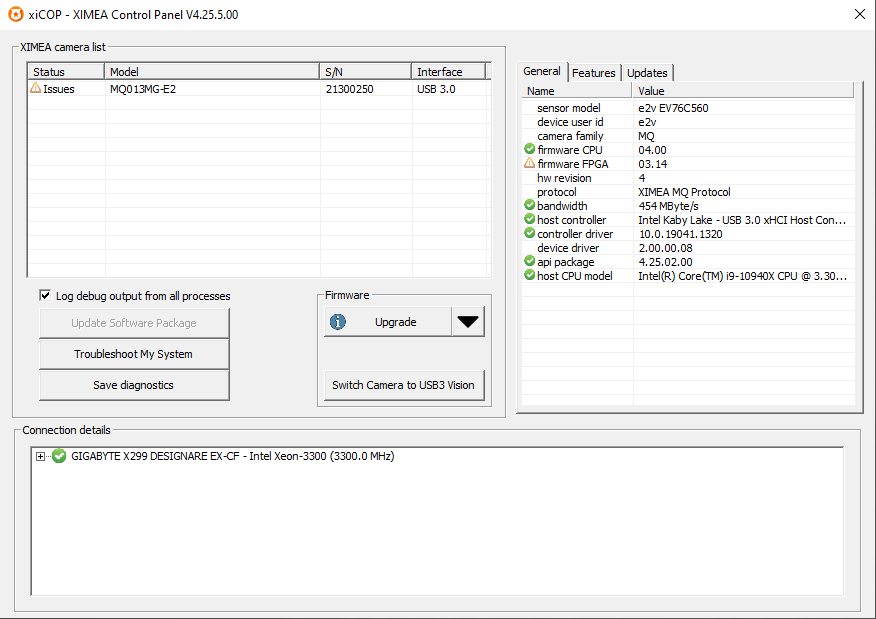Viewport: 876px width, 619px height.
Task: Sort camera list by Model column
Action: click(212, 72)
